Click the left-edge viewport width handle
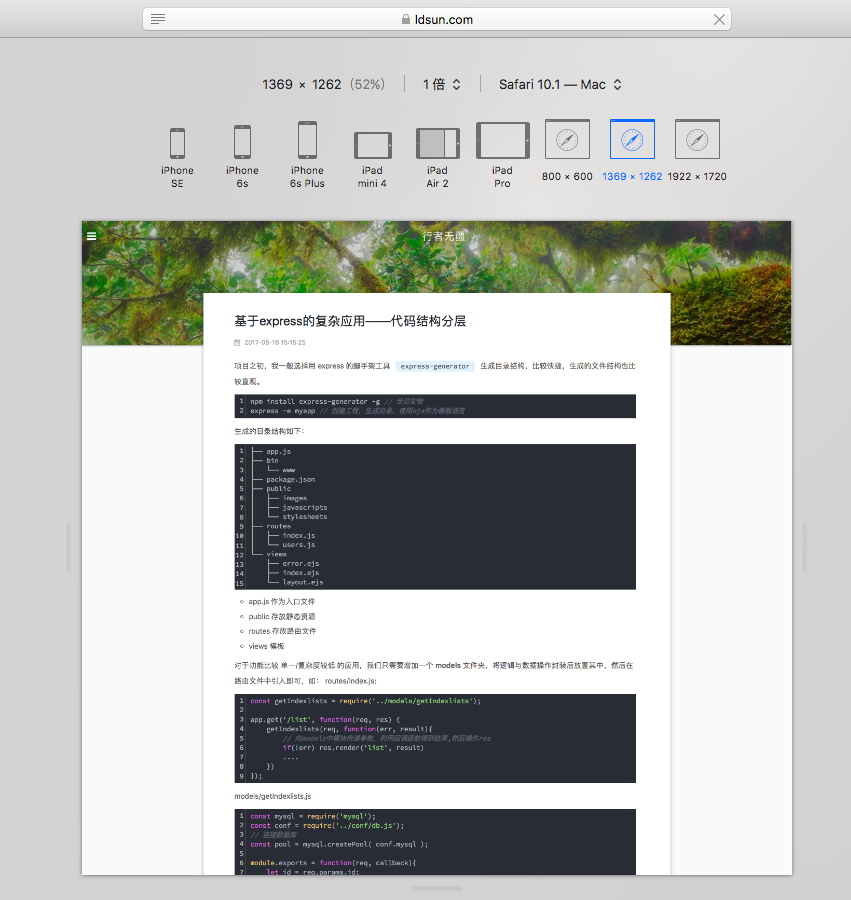Viewport: 851px width, 900px height. 69,548
